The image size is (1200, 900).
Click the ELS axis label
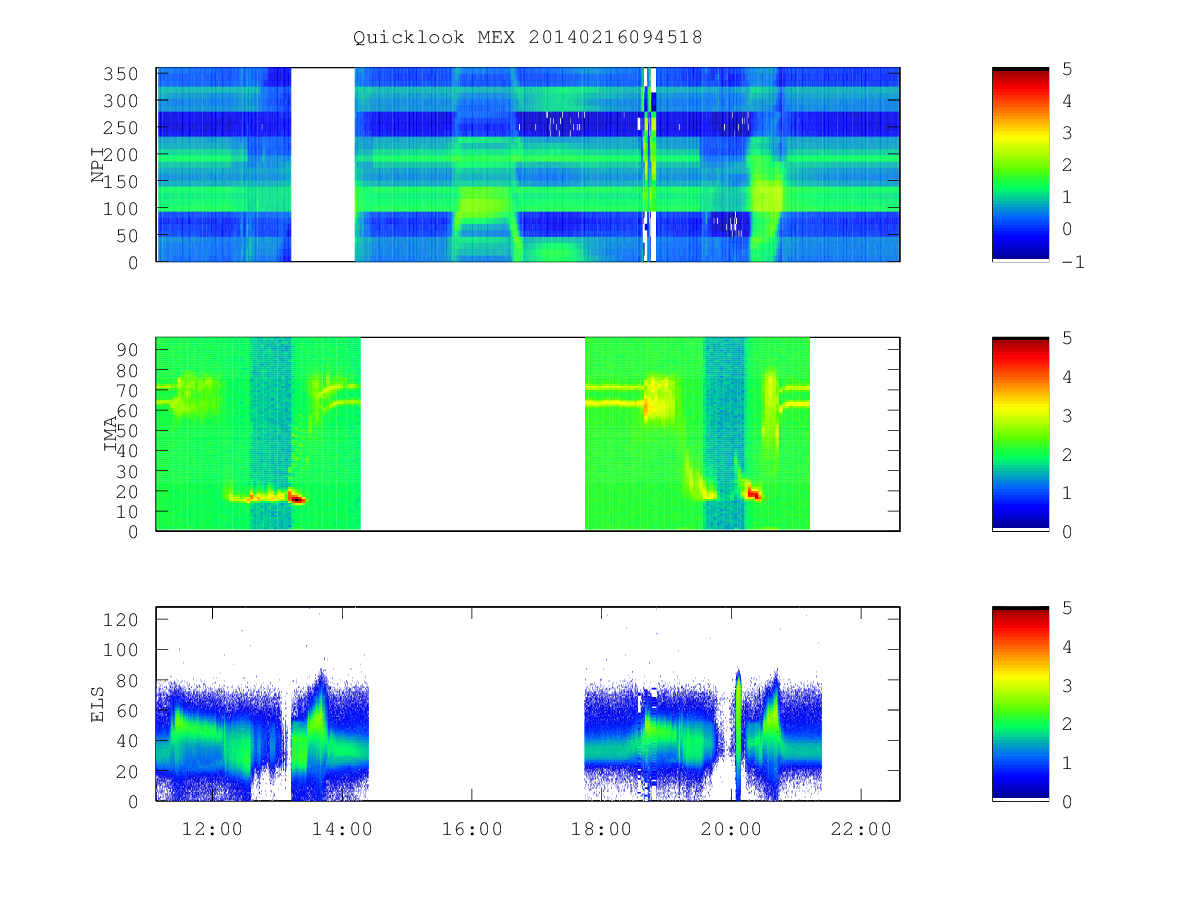[98, 703]
